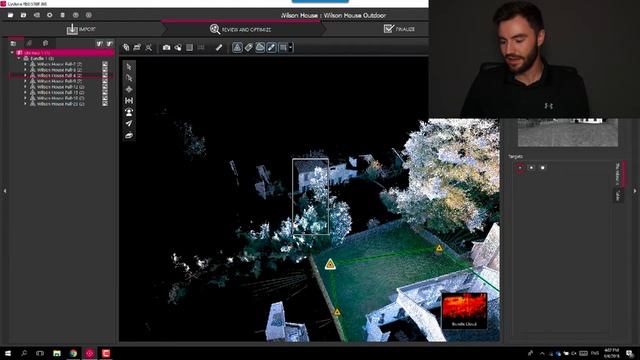Activate the orbit view tool

129,135
